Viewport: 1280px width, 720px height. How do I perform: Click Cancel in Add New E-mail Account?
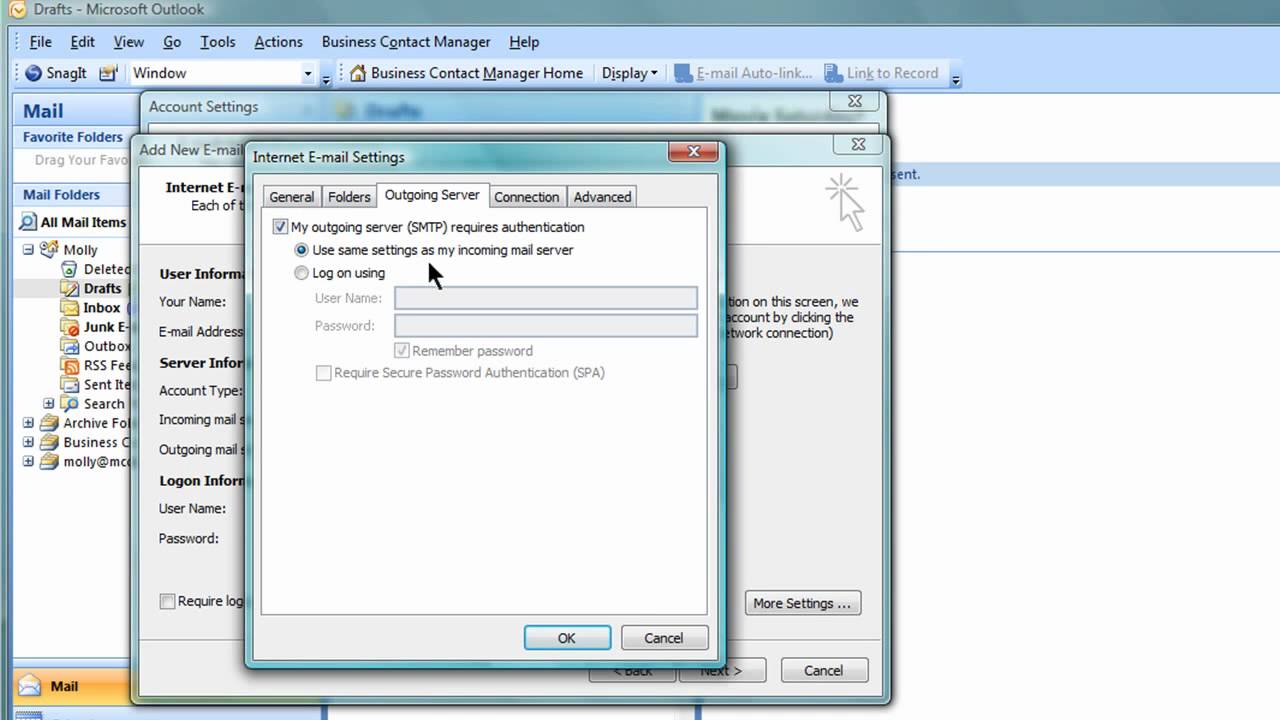(x=824, y=670)
